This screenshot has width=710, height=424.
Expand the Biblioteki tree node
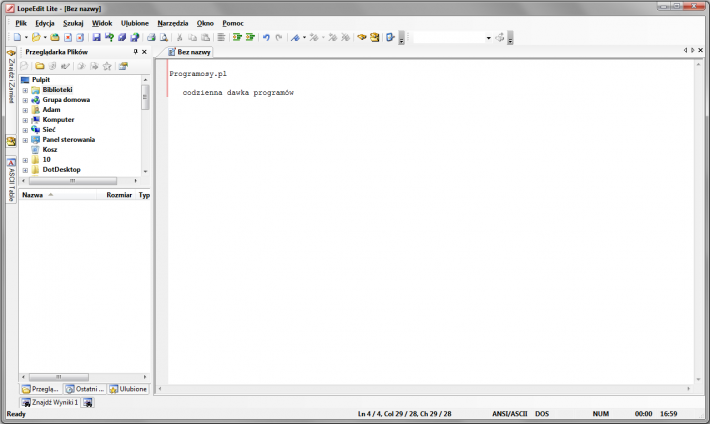tap(25, 90)
